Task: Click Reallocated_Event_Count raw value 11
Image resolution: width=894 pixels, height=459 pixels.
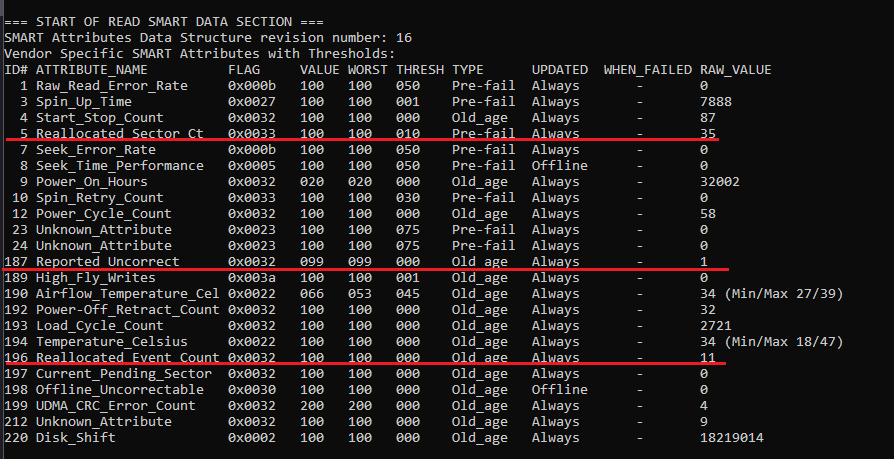Action: point(708,358)
